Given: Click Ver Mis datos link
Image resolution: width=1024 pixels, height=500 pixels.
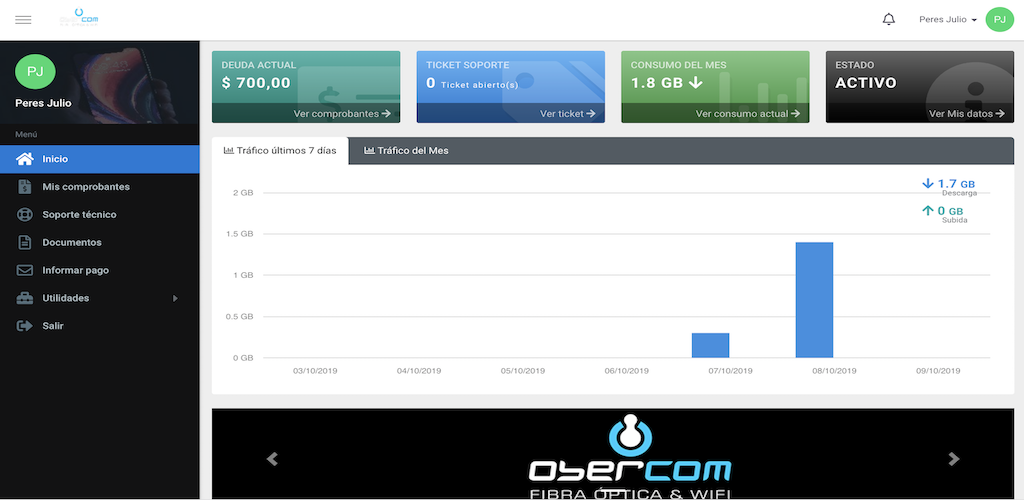Looking at the screenshot, I should pyautogui.click(x=967, y=114).
